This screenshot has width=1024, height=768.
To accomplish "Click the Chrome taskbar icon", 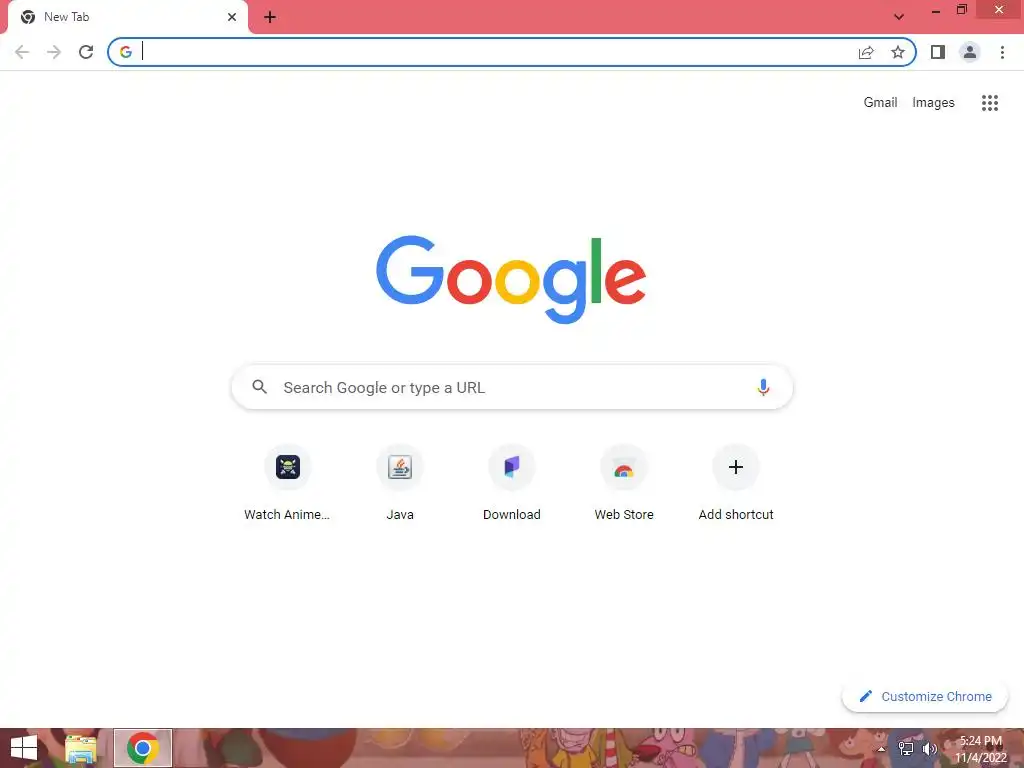I will [143, 748].
